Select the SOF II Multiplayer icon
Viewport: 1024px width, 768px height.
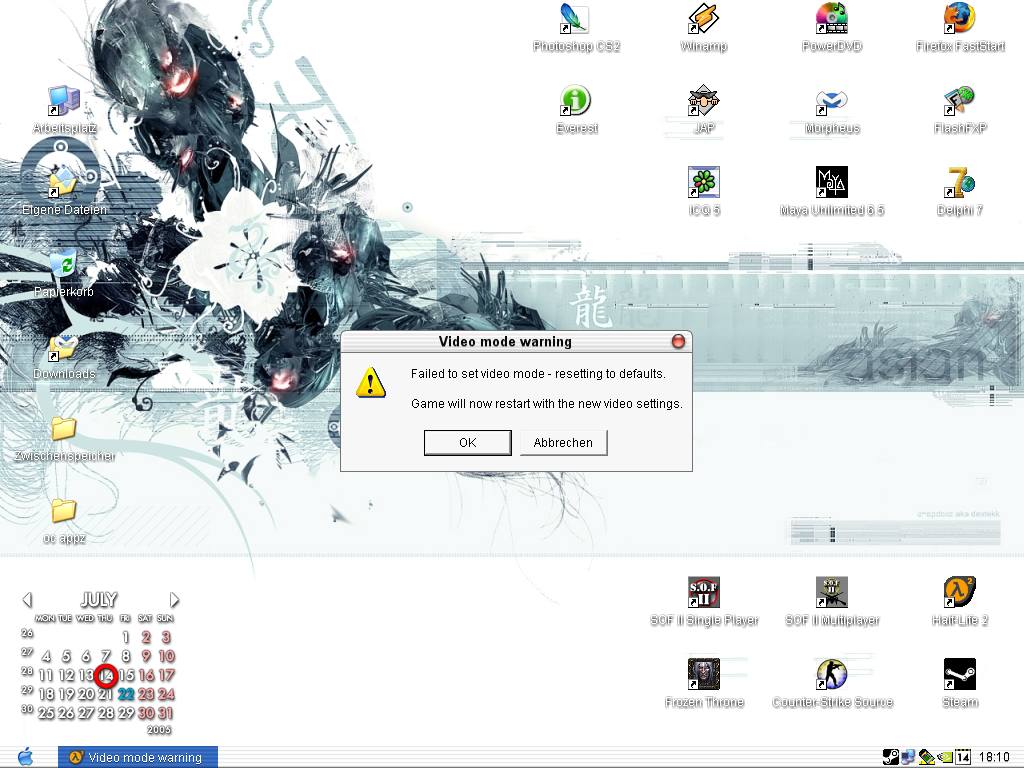tap(831, 592)
